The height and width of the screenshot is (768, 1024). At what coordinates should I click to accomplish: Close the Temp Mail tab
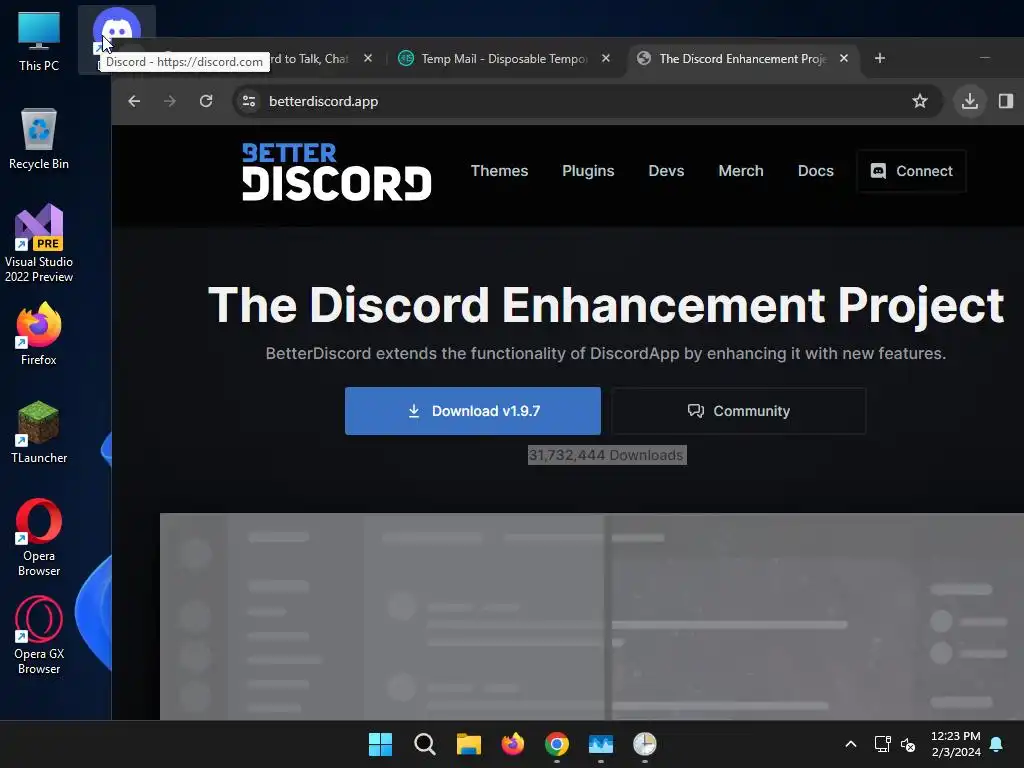point(605,58)
